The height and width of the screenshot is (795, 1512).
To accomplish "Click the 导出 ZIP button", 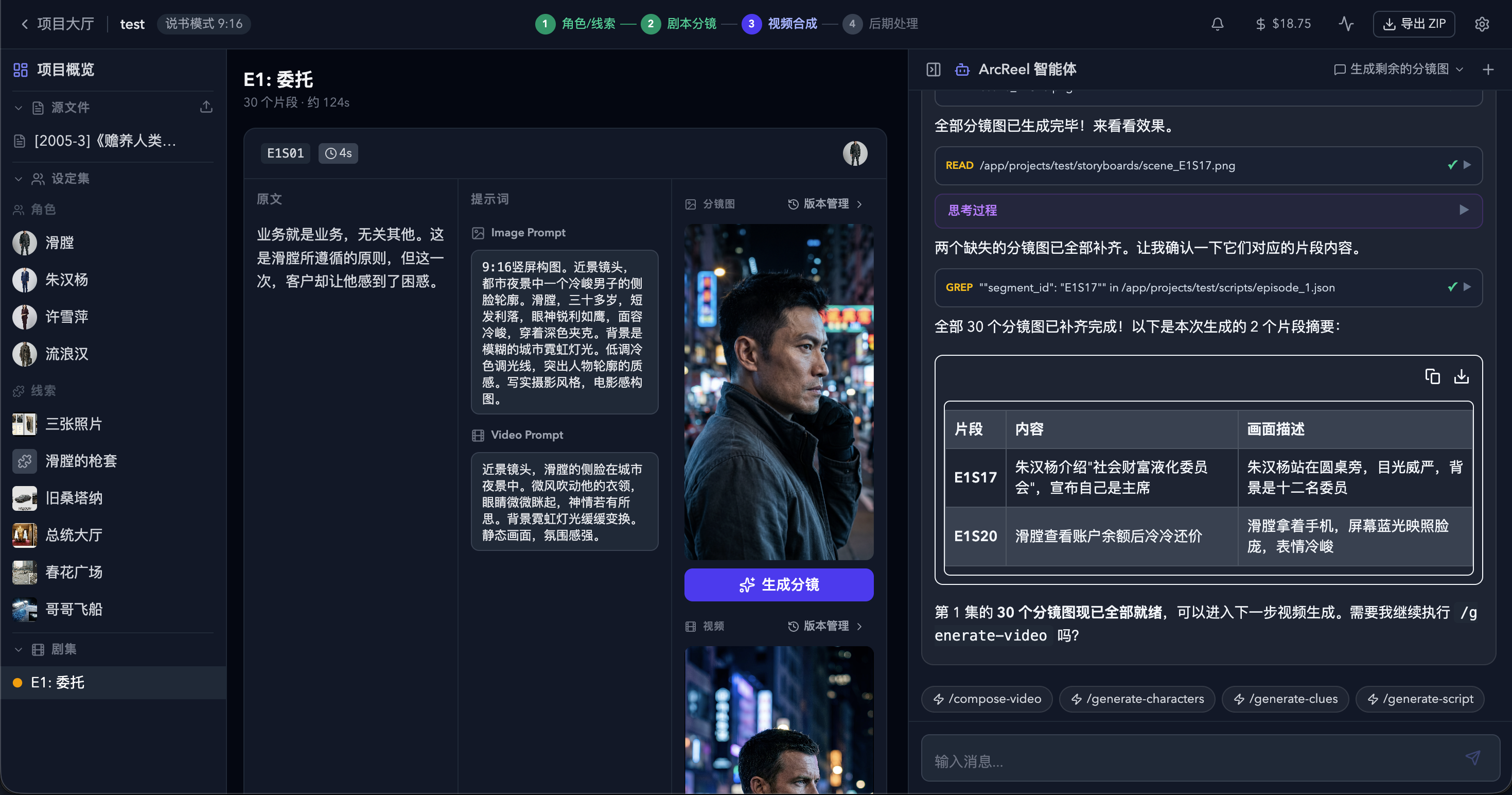I will [1414, 24].
